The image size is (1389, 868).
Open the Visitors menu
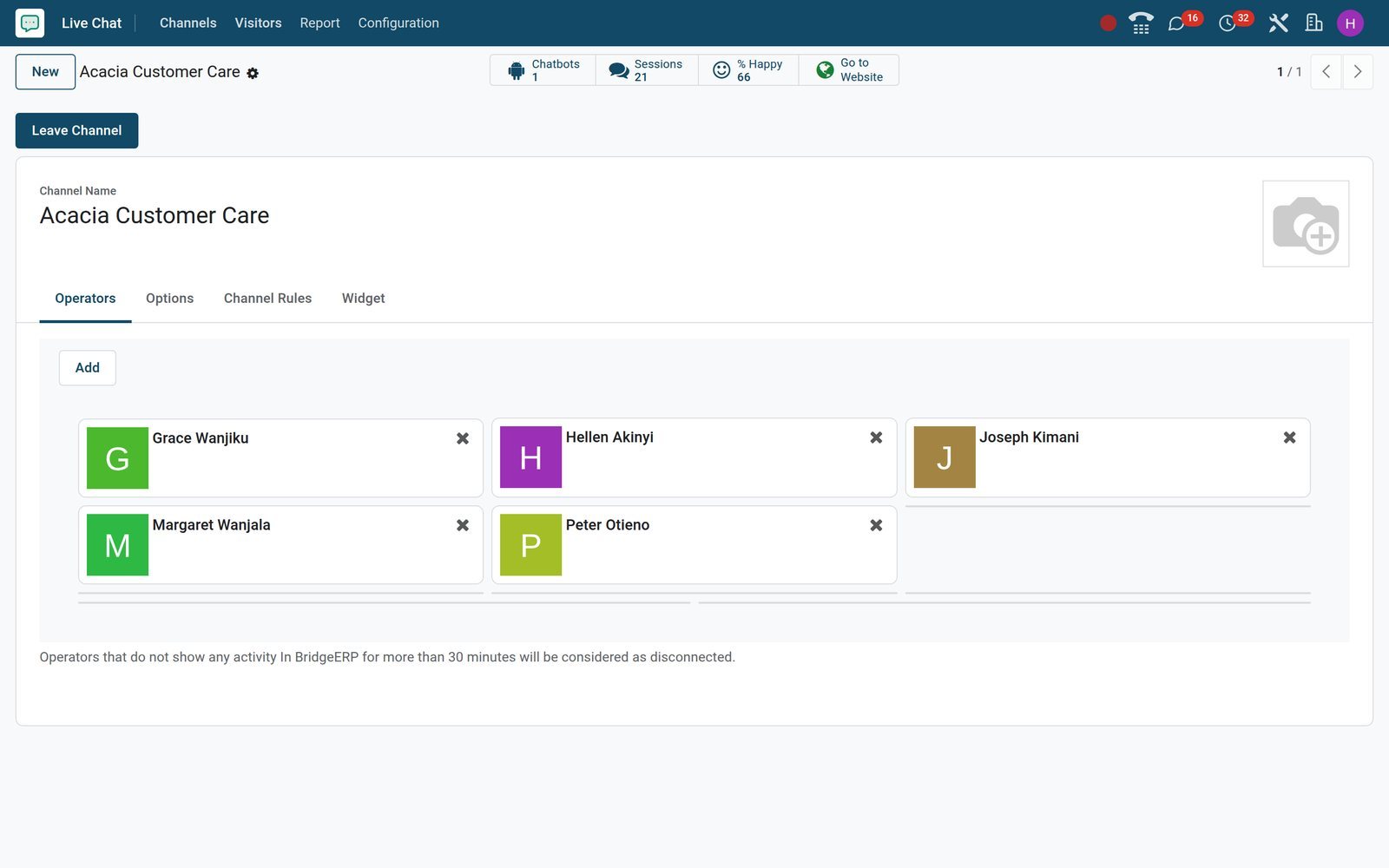click(x=258, y=23)
